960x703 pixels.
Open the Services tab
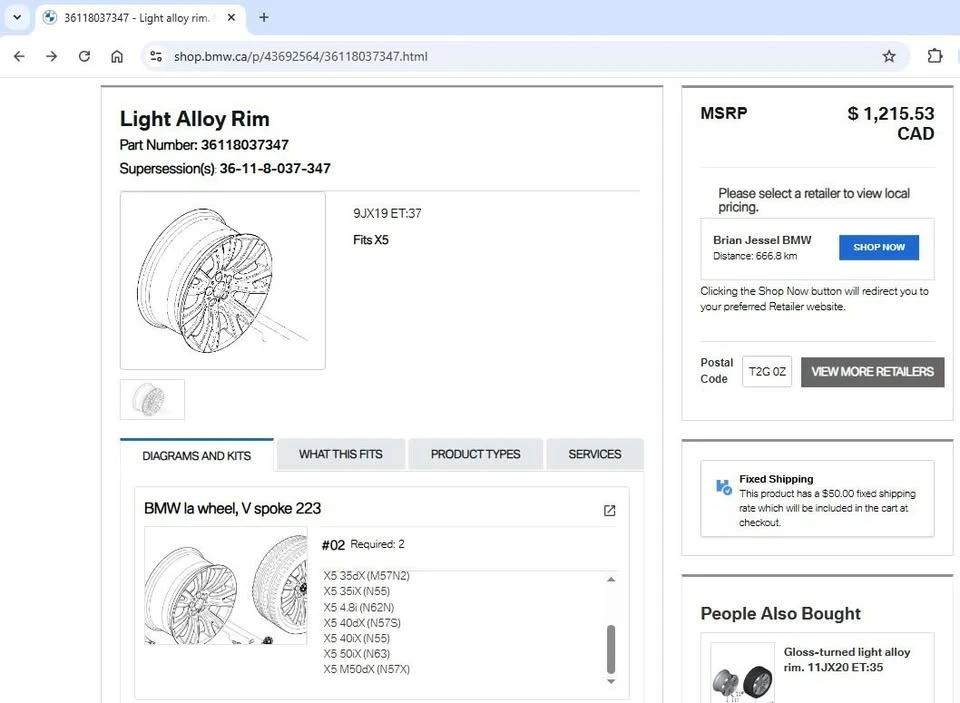point(594,454)
